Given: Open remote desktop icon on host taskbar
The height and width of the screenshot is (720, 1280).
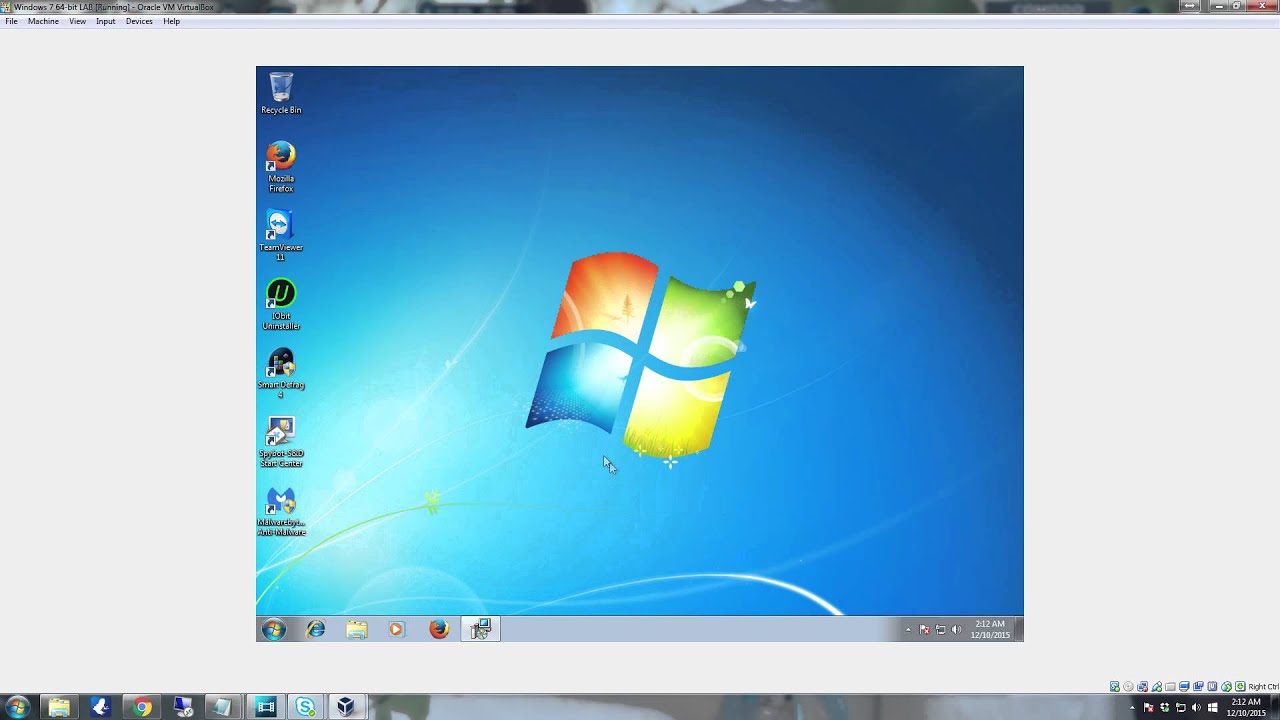Looking at the screenshot, I should tap(183, 707).
